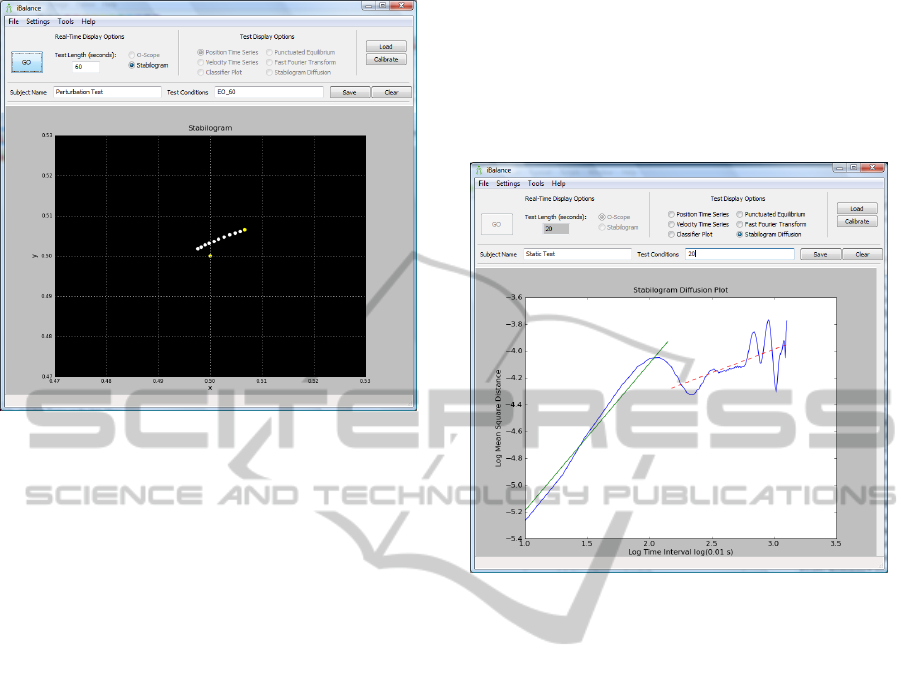Image resolution: width=913 pixels, height=679 pixels.
Task: Click Calibrate in the right window
Action: point(857,222)
